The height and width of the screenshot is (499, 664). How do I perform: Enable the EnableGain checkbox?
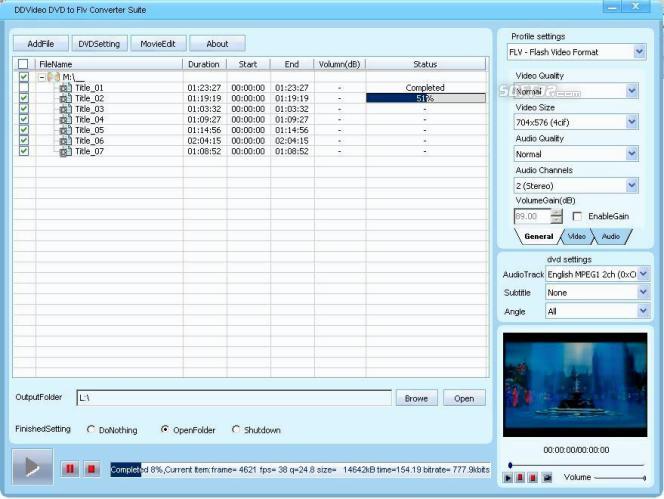[x=577, y=216]
